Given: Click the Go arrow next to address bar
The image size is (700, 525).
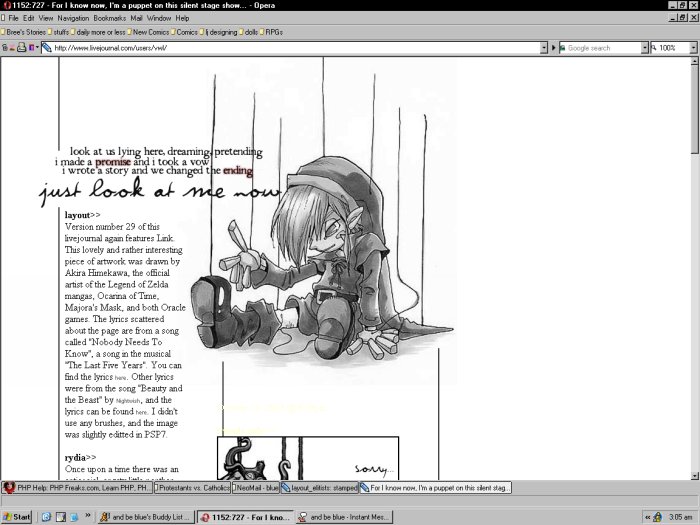Looking at the screenshot, I should pos(553,48).
